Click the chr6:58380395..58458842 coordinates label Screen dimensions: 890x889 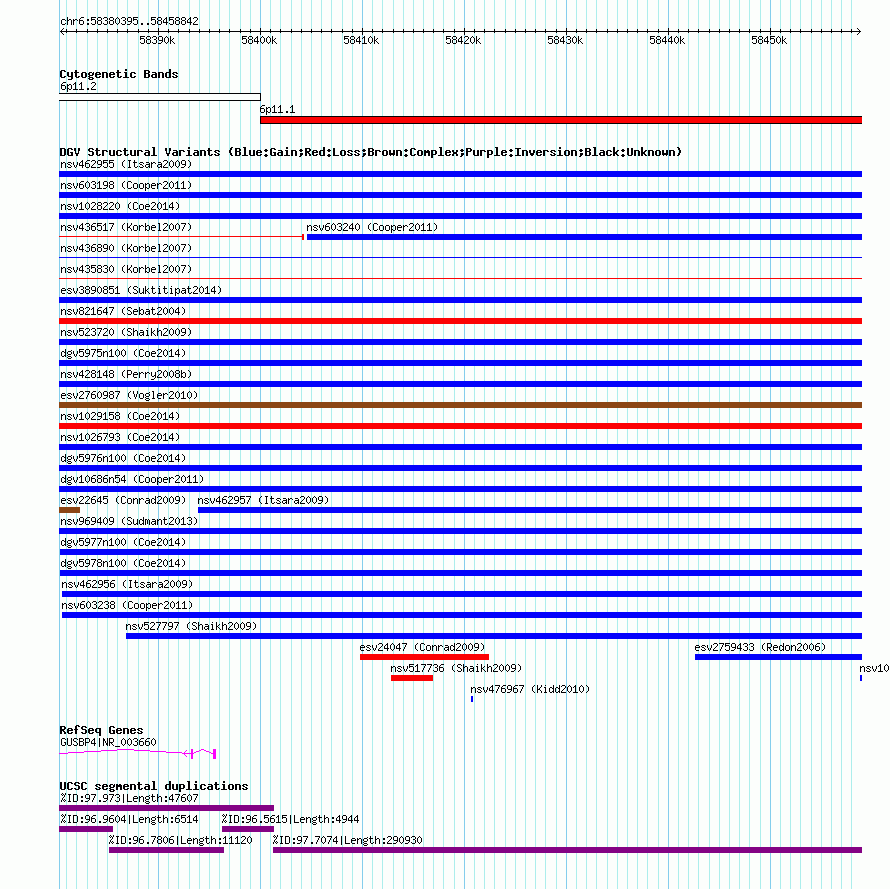point(129,22)
